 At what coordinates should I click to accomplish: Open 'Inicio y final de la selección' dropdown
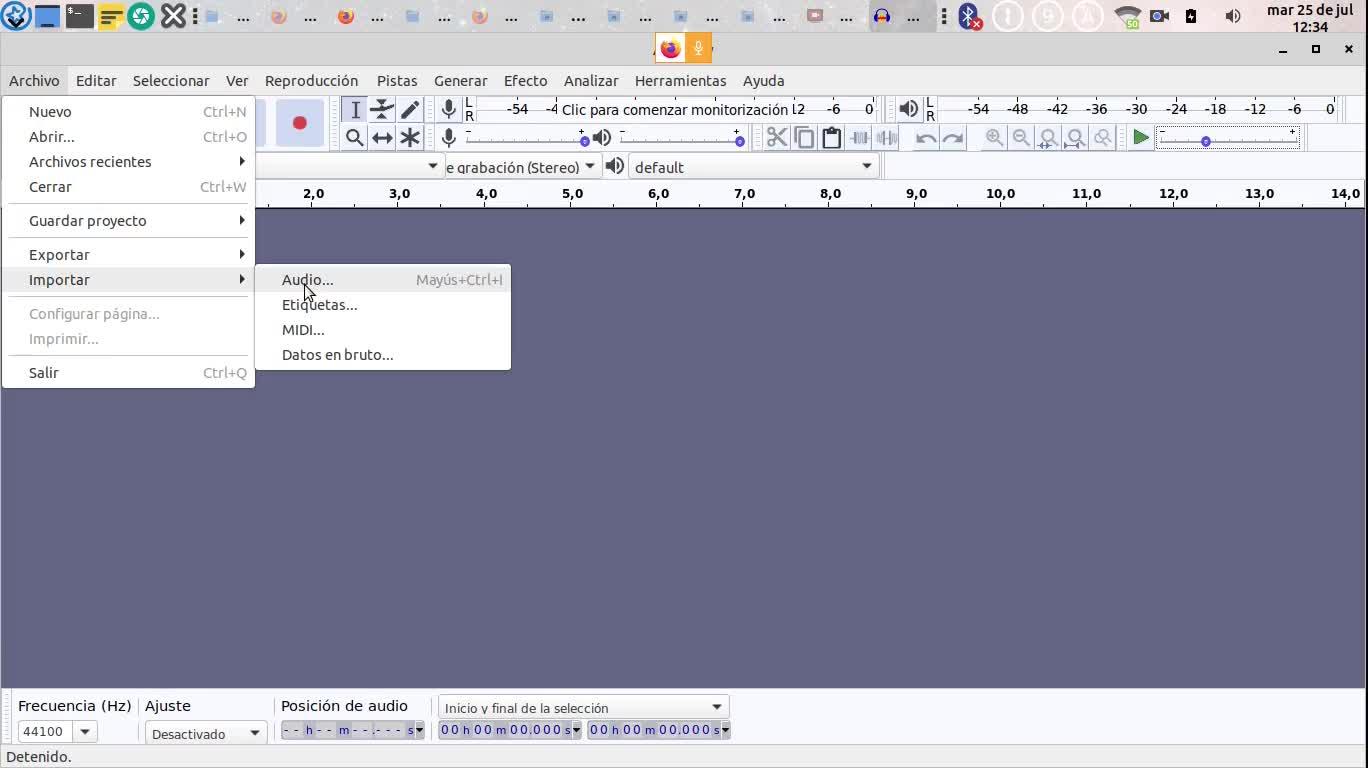coord(584,707)
